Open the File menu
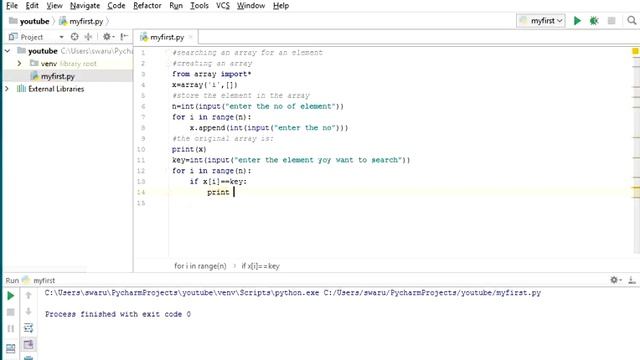 pos(12,6)
